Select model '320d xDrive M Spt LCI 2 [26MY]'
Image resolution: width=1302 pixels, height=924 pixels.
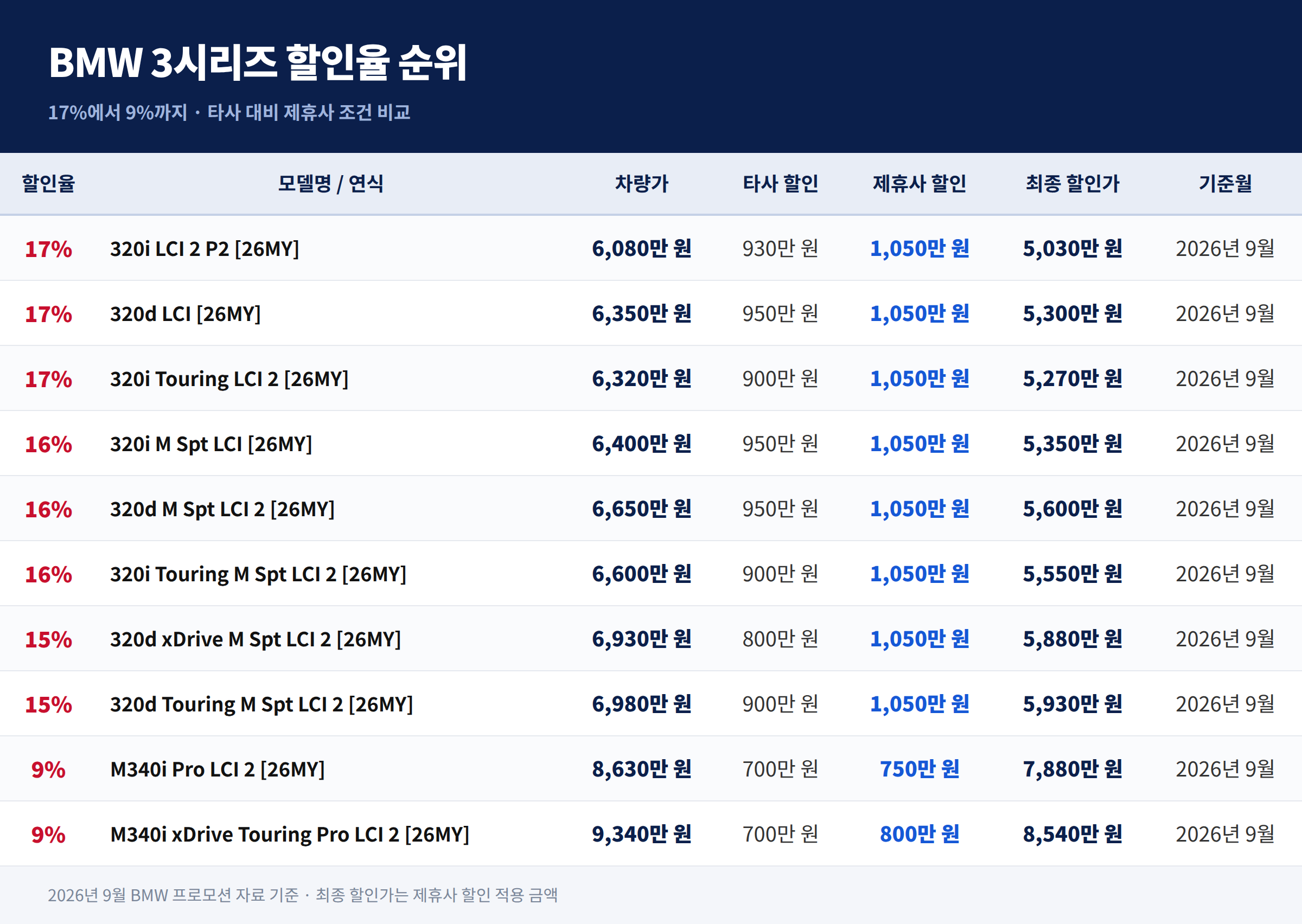coord(255,639)
